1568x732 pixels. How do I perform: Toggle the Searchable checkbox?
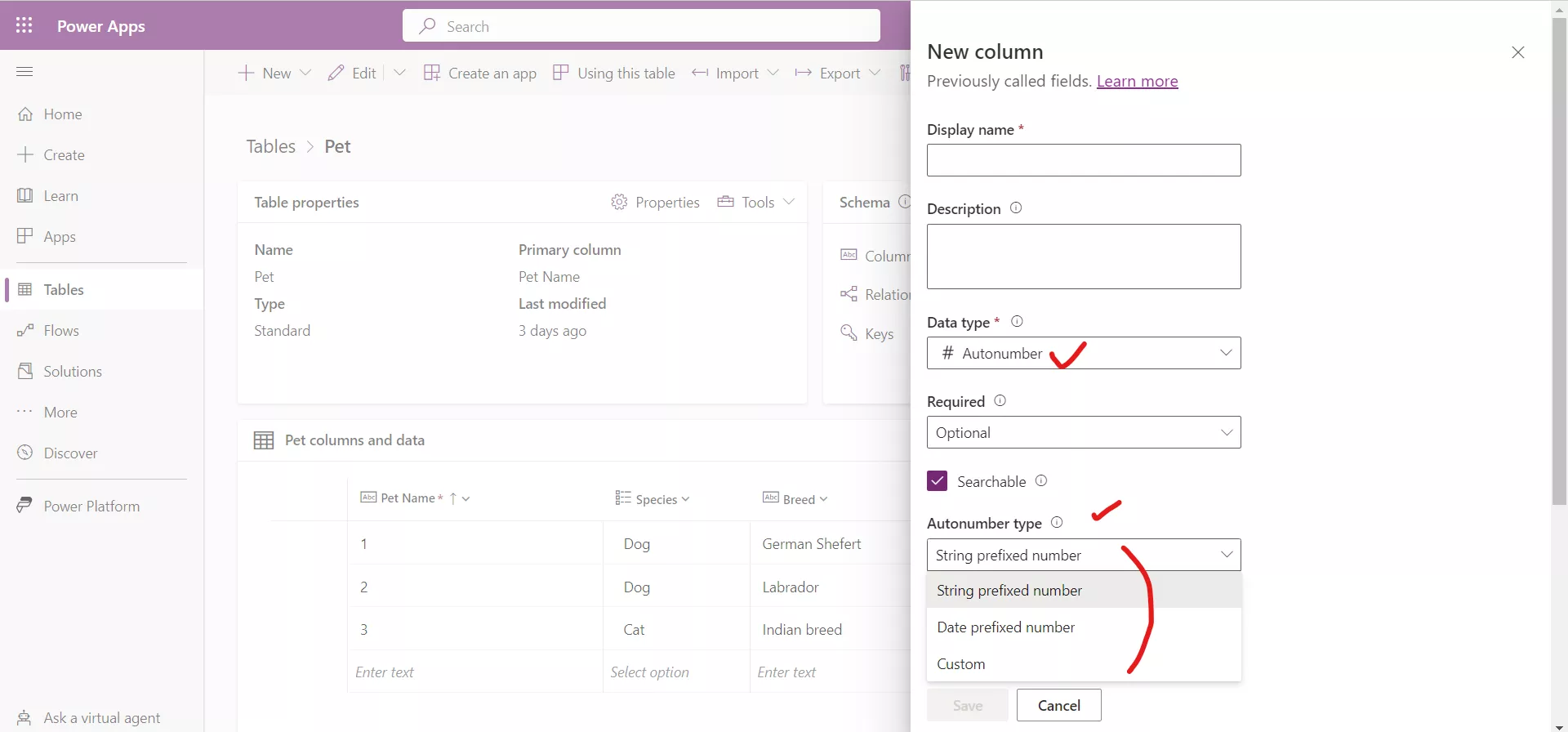pos(938,481)
